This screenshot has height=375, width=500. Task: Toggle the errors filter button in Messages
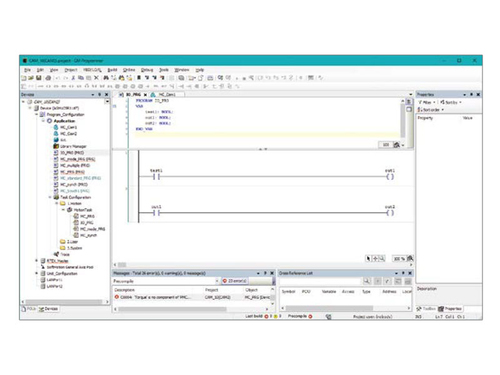coord(235,281)
